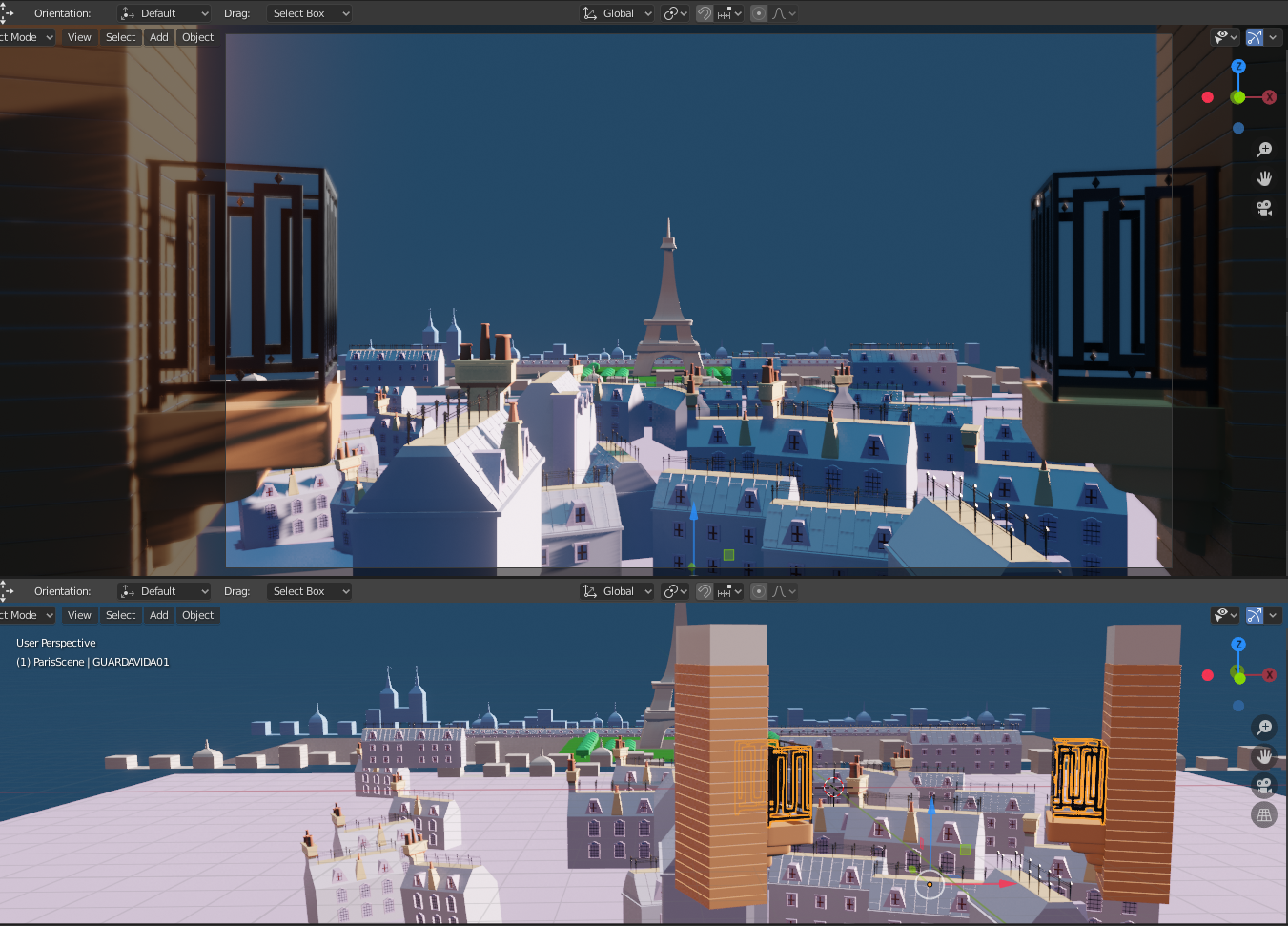Open gizmo options arrow in bottom viewport
1288x926 pixels.
(x=1274, y=615)
